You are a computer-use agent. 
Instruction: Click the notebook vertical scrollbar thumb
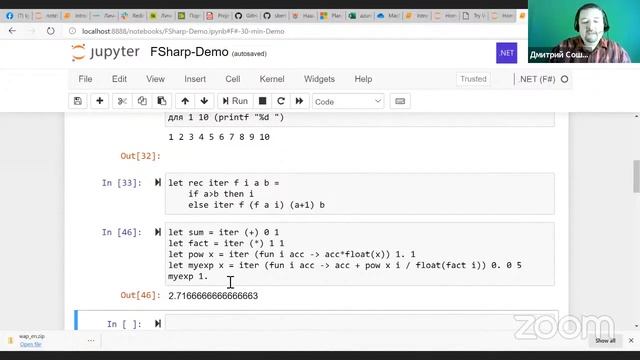click(636, 176)
